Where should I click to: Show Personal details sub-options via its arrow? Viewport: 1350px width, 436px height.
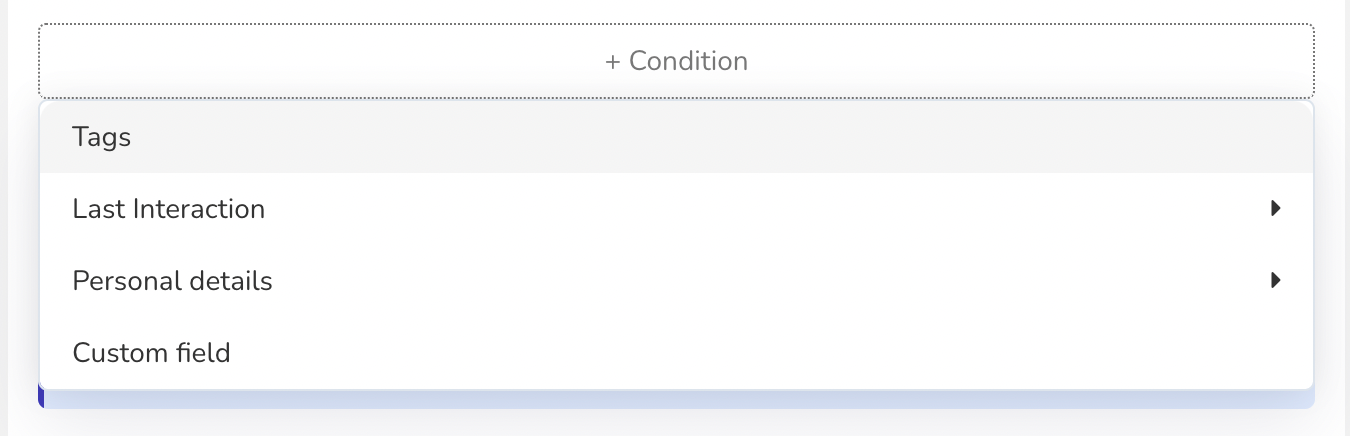[x=1275, y=281]
